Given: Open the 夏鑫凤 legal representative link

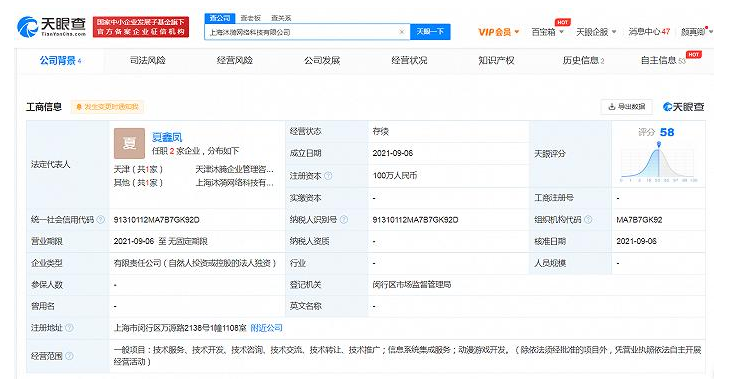Looking at the screenshot, I should pyautogui.click(x=167, y=137).
